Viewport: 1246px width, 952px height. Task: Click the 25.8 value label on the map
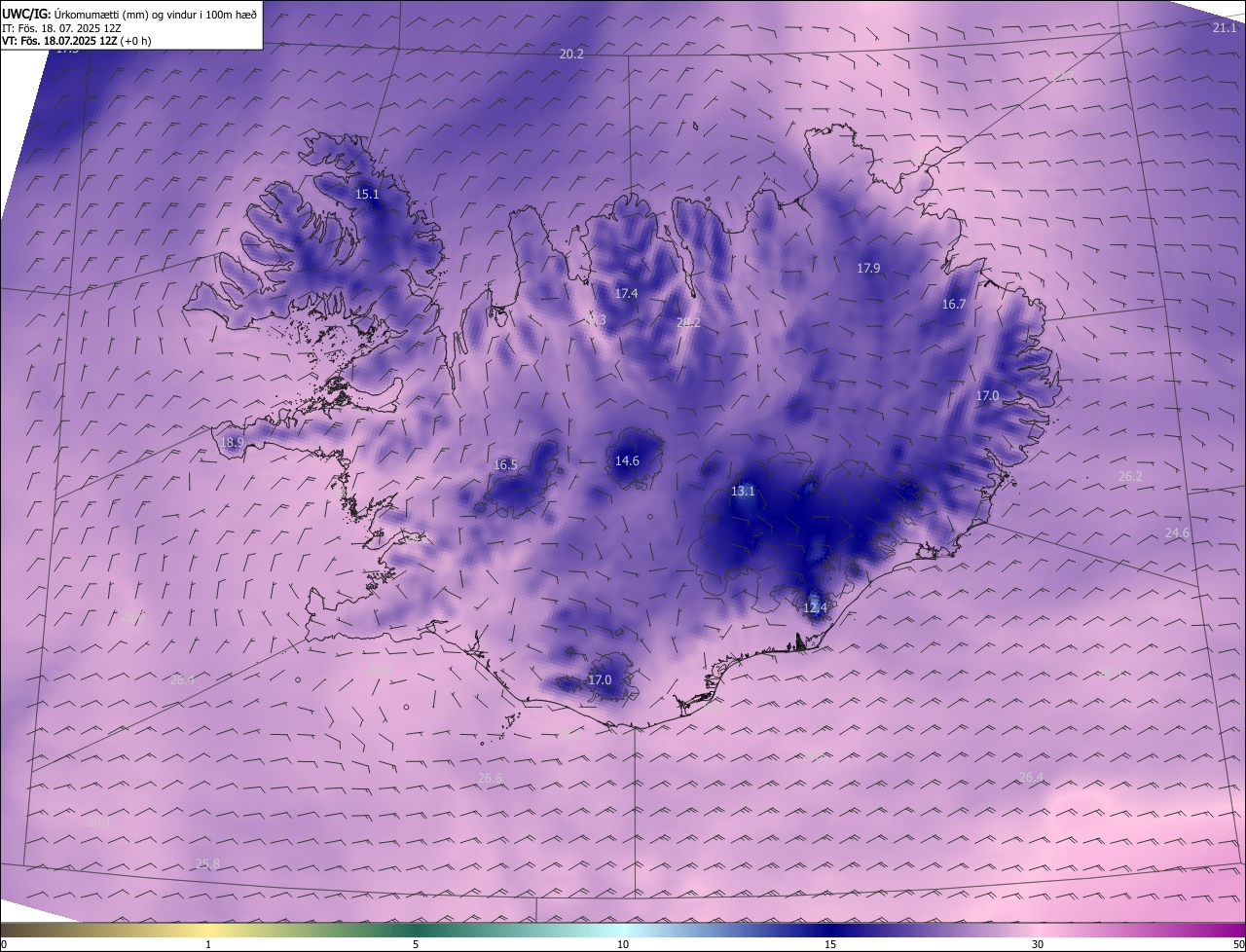(207, 864)
